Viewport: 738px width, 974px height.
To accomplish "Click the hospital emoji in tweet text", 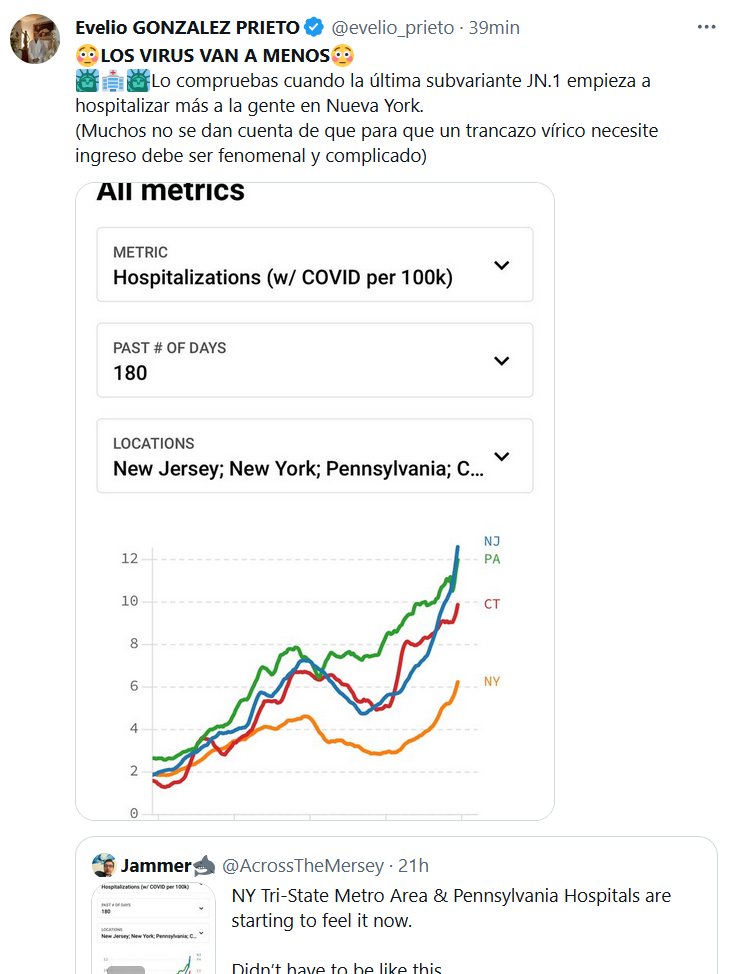I will click(x=112, y=81).
